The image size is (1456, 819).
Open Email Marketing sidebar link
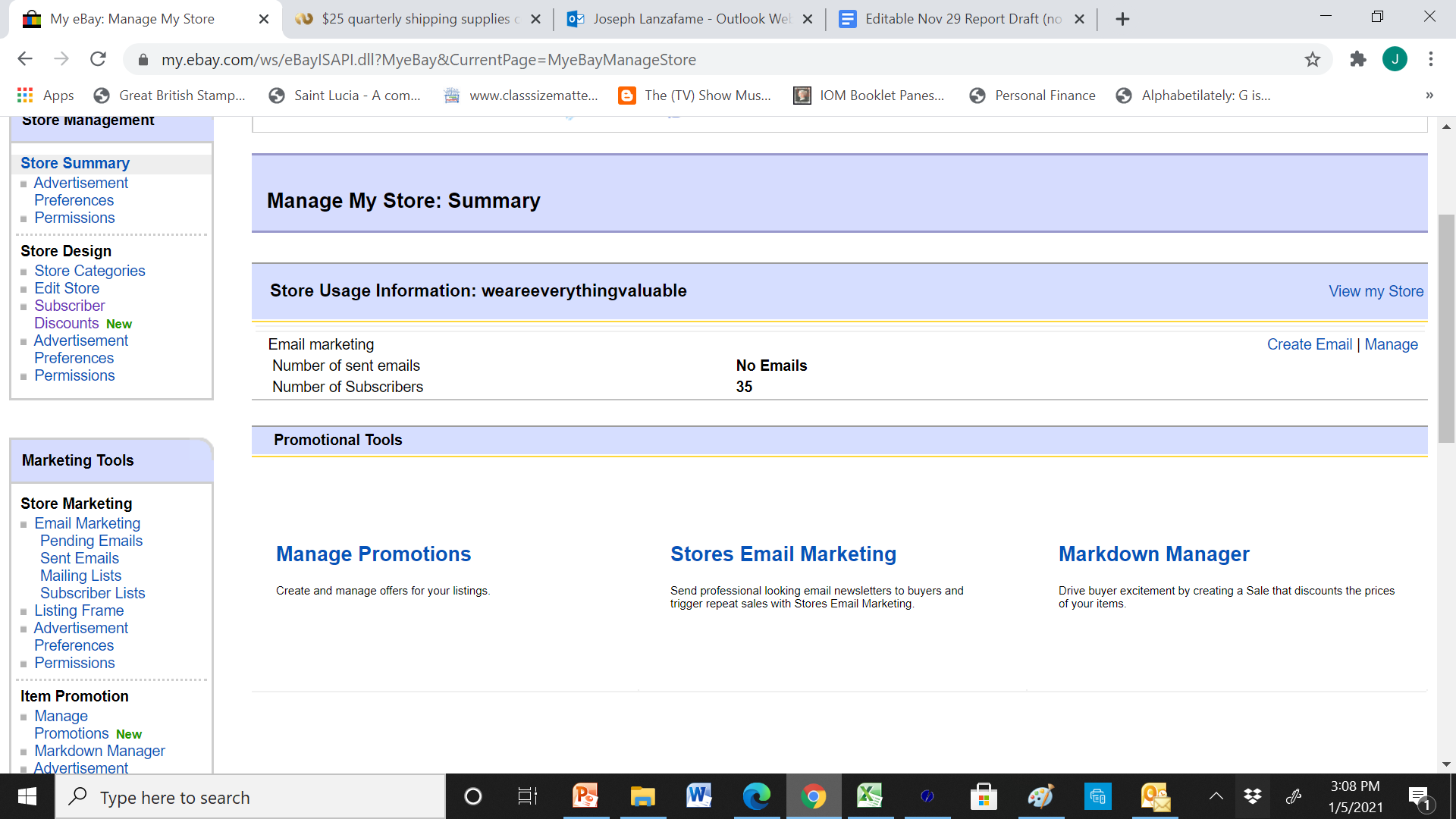tap(87, 523)
